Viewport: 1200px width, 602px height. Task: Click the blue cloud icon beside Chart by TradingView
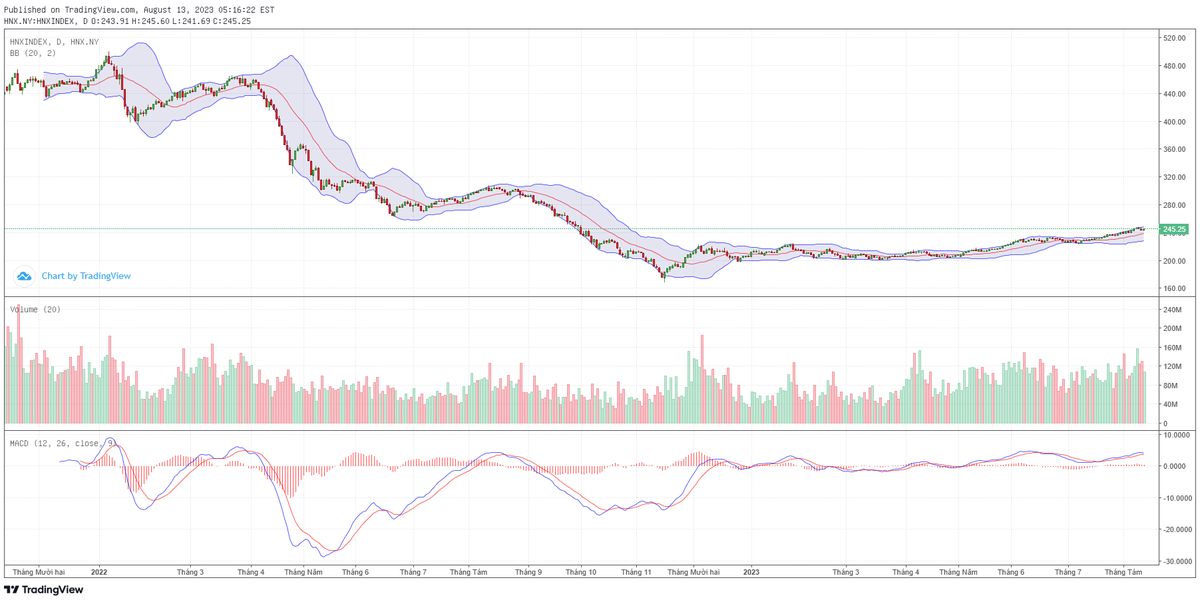click(24, 276)
